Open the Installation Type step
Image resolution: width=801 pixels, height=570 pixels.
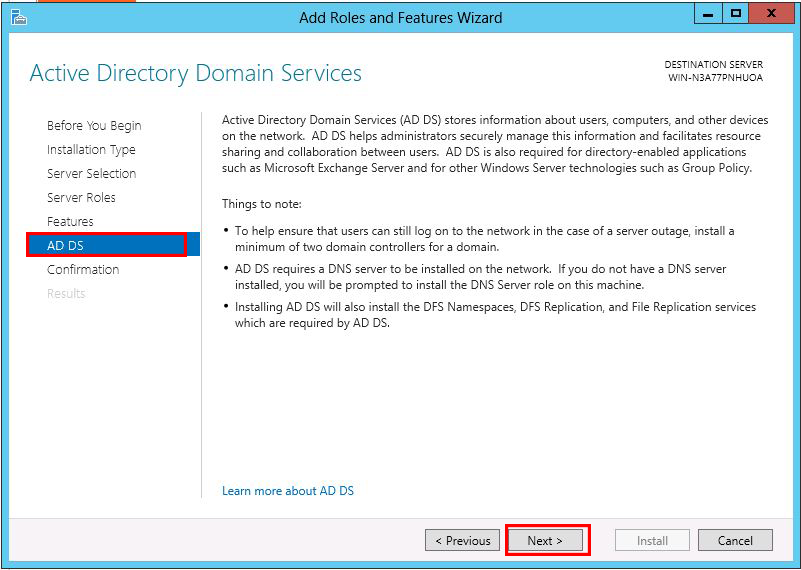tap(91, 150)
